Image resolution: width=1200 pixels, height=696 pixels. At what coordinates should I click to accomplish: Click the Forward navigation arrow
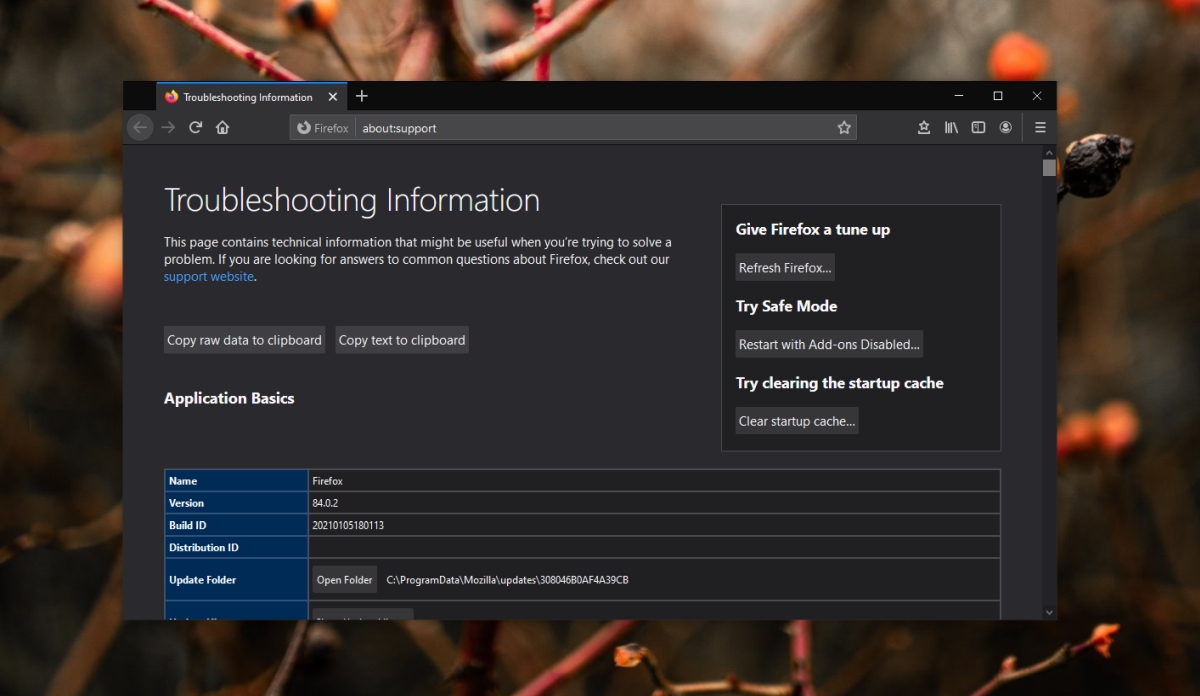click(168, 128)
